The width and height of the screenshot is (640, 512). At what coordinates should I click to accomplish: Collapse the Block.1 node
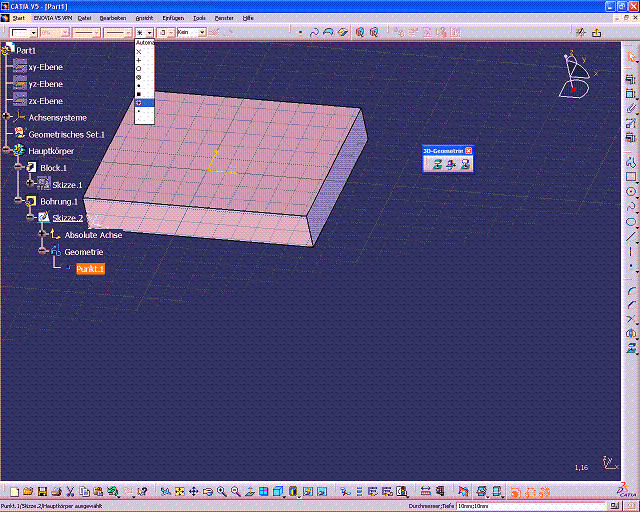(18, 166)
